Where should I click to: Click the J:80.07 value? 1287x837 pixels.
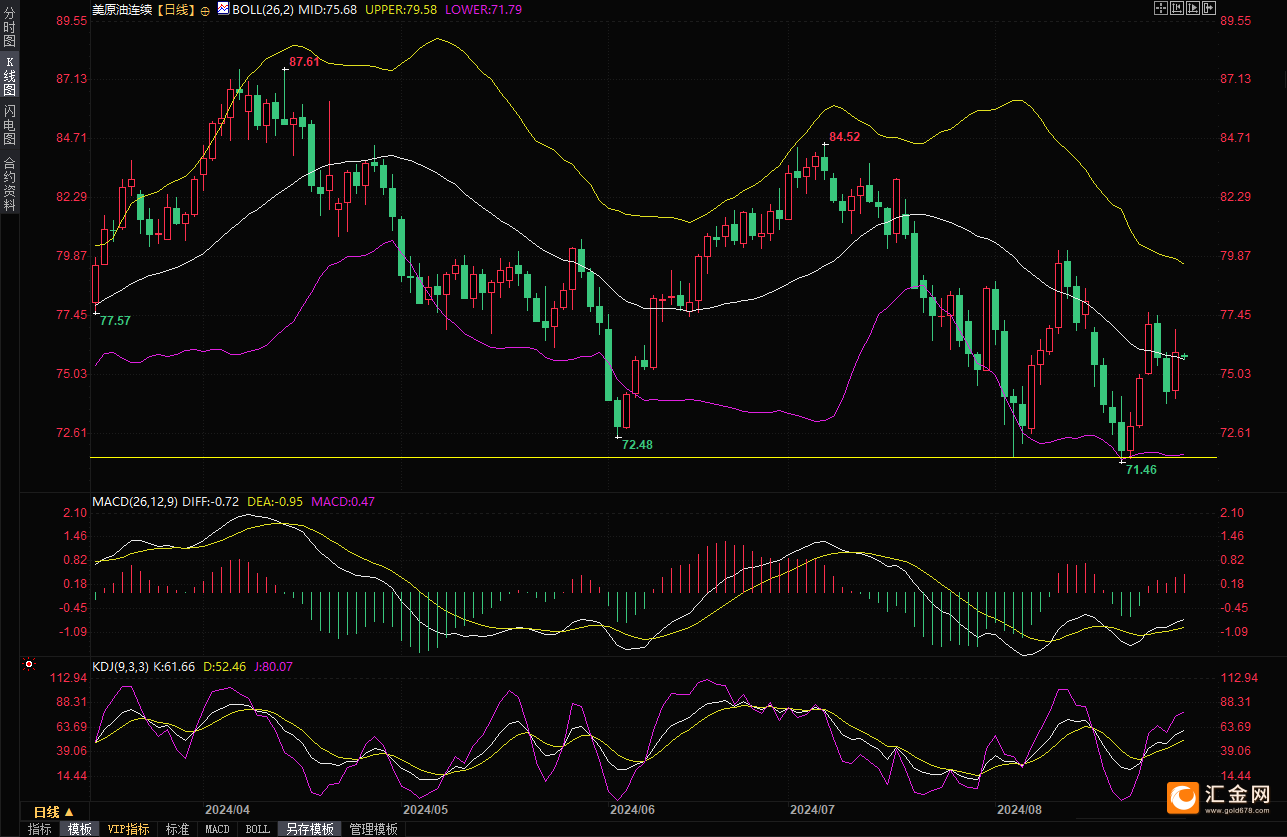click(x=274, y=666)
